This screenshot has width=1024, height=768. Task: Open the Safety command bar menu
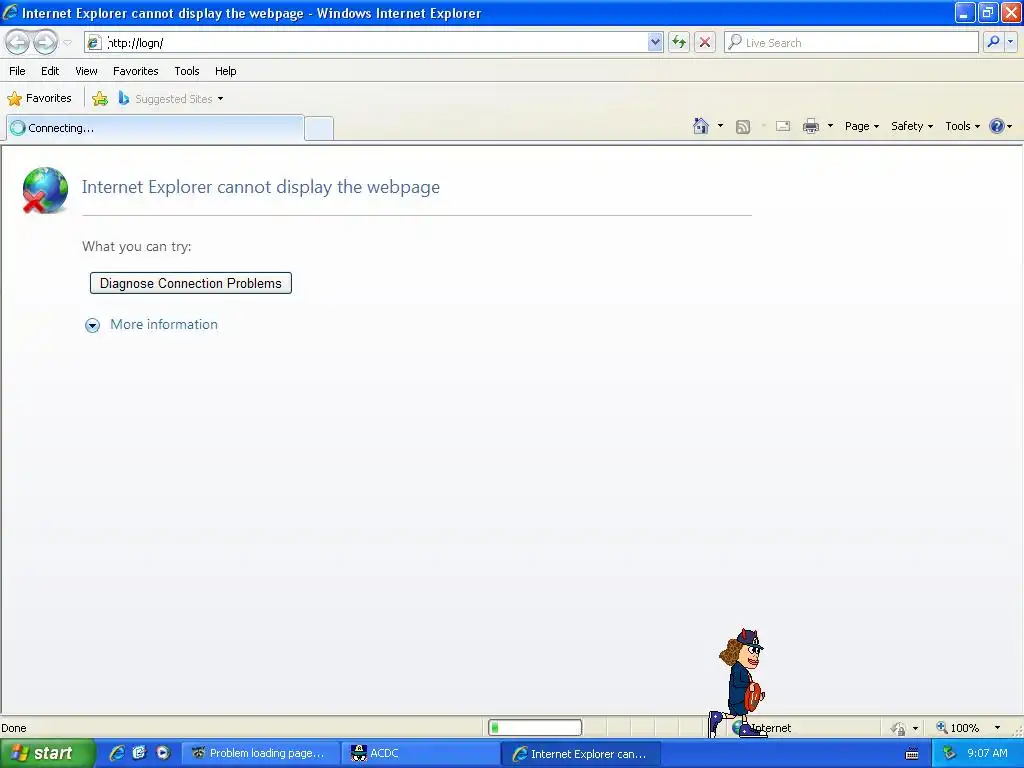pyautogui.click(x=912, y=126)
